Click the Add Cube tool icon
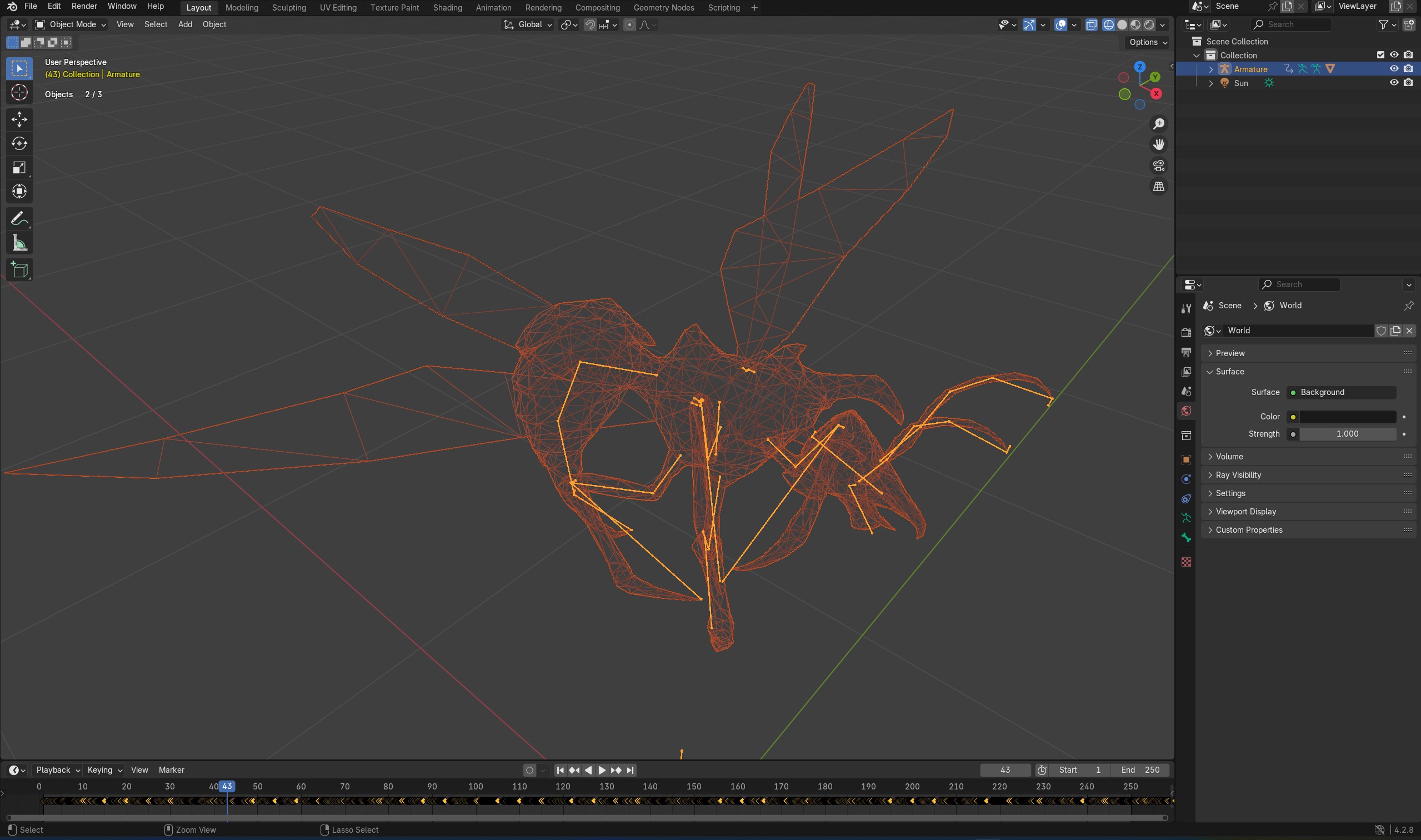1421x840 pixels. (19, 270)
